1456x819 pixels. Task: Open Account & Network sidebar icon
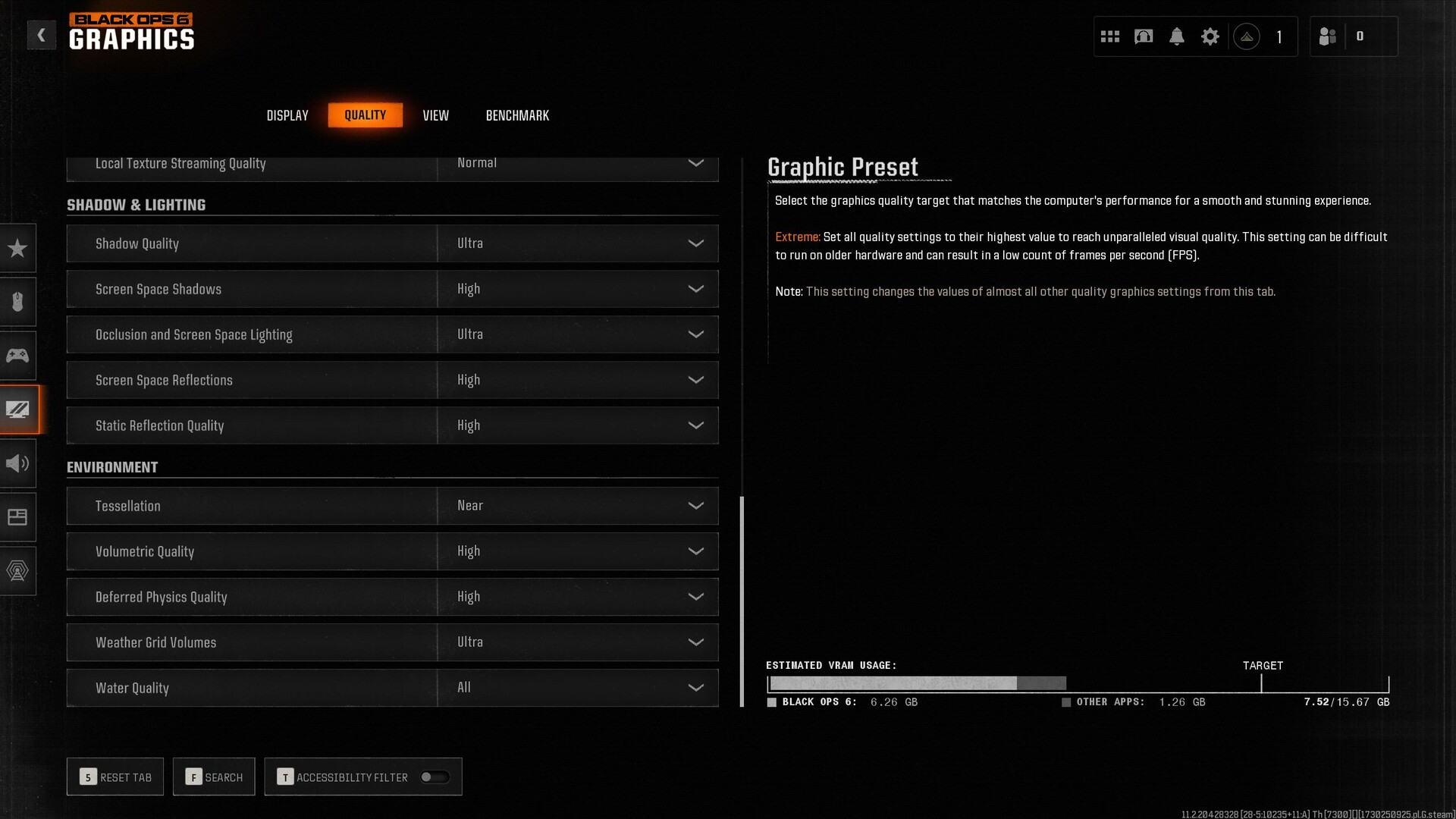click(x=17, y=571)
